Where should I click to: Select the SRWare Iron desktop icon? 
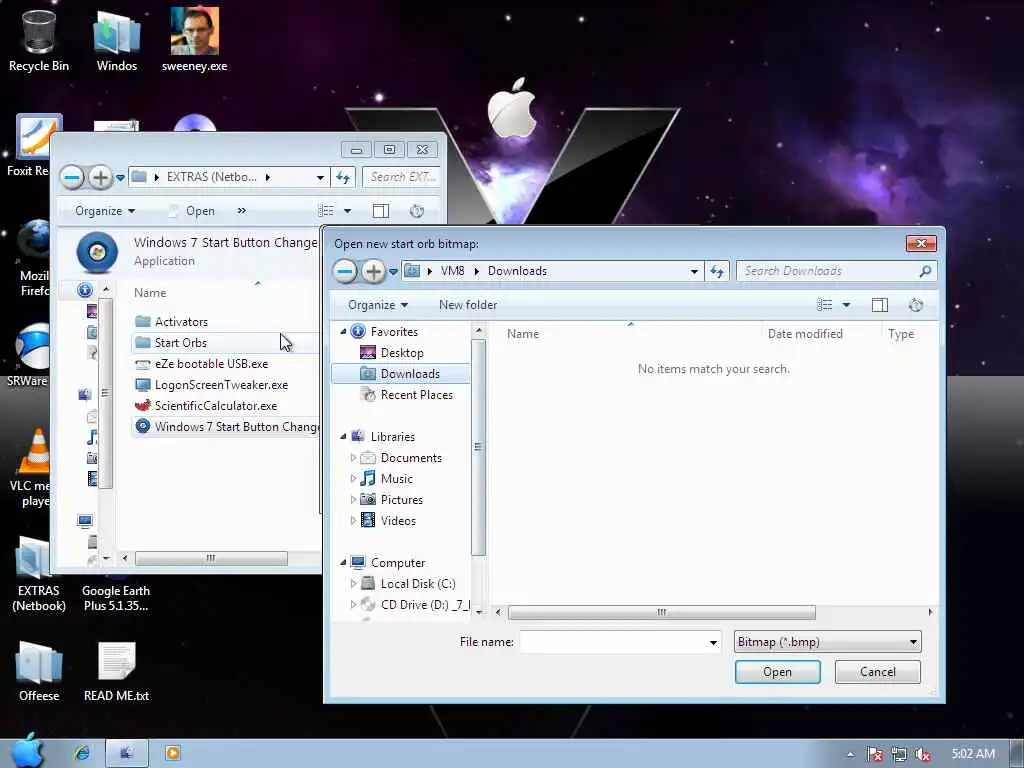[29, 355]
